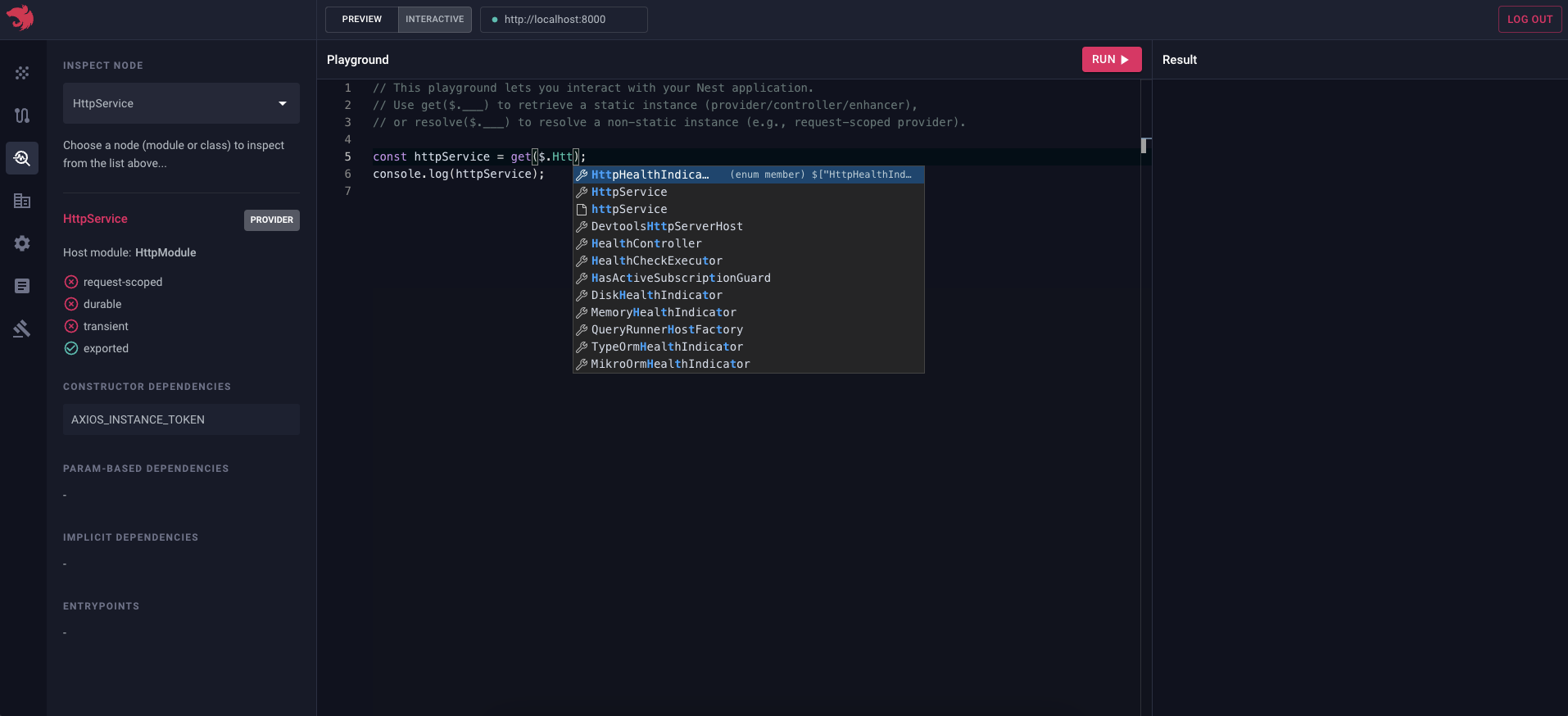Viewport: 1568px width, 716px height.
Task: Select HealthController in the autocomplete list
Action: pos(646,243)
